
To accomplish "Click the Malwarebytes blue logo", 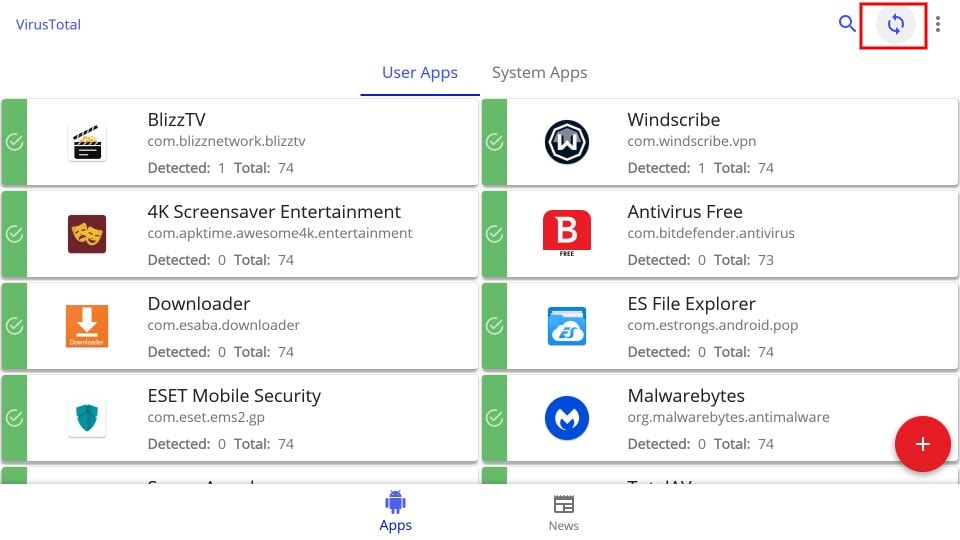I will tap(566, 418).
